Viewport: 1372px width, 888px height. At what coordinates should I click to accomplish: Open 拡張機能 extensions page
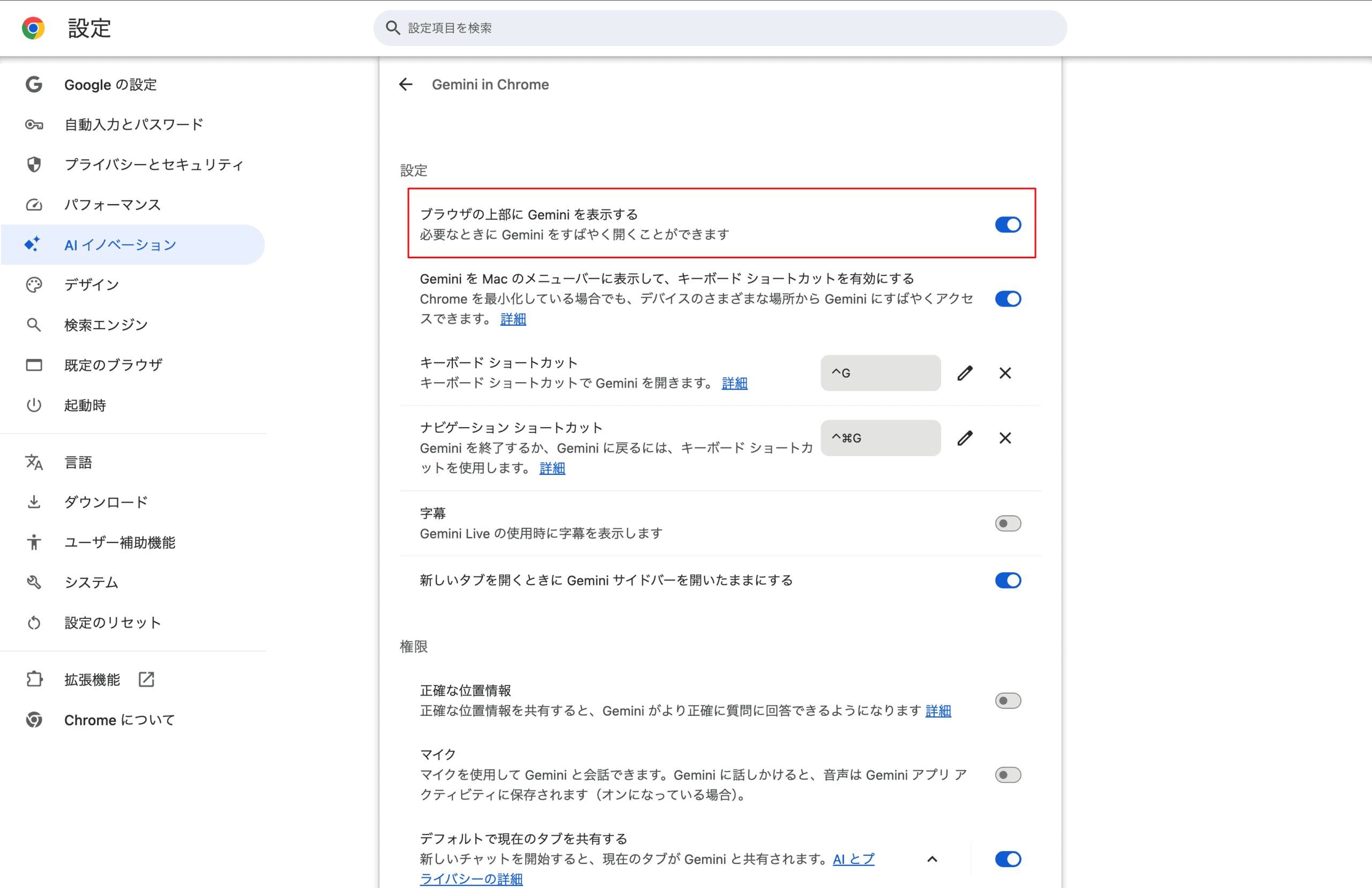(132, 679)
